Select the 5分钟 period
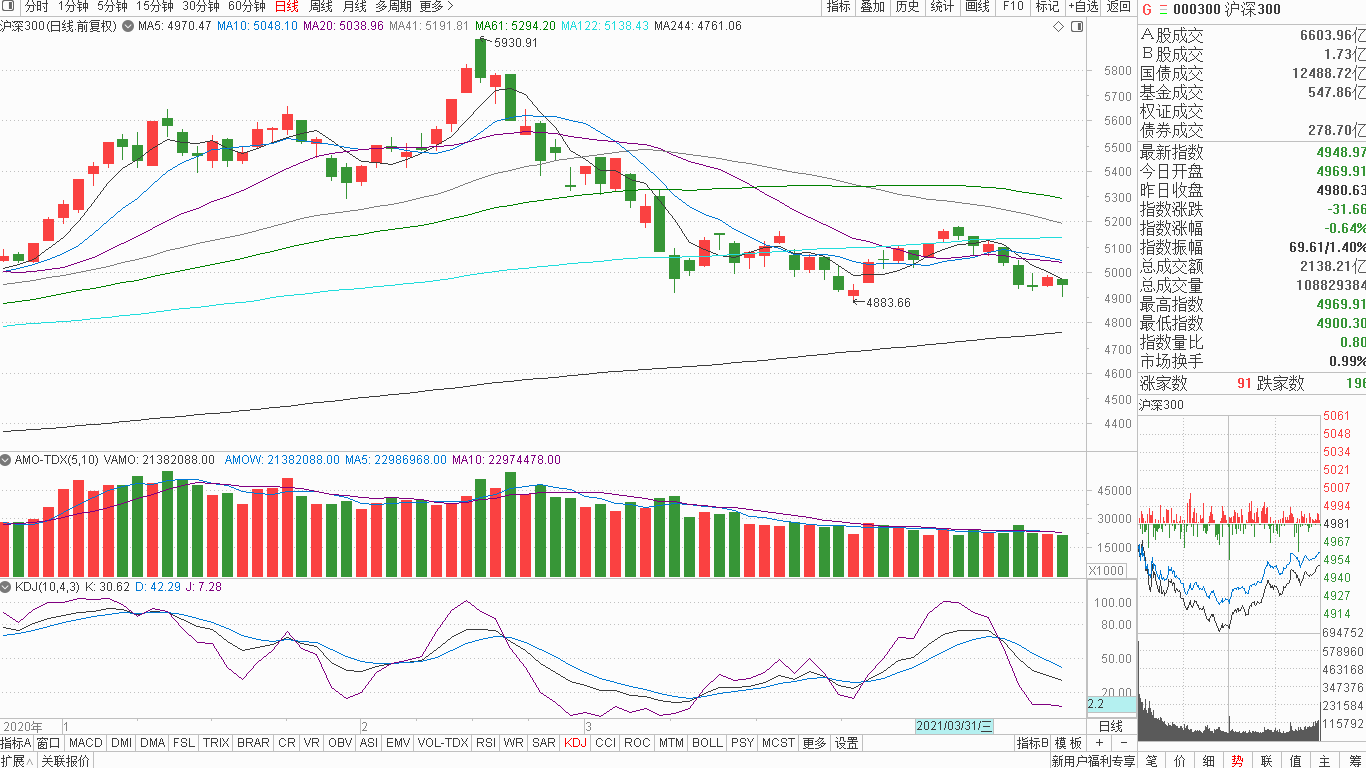Viewport: 1366px width, 768px height. [x=112, y=7]
